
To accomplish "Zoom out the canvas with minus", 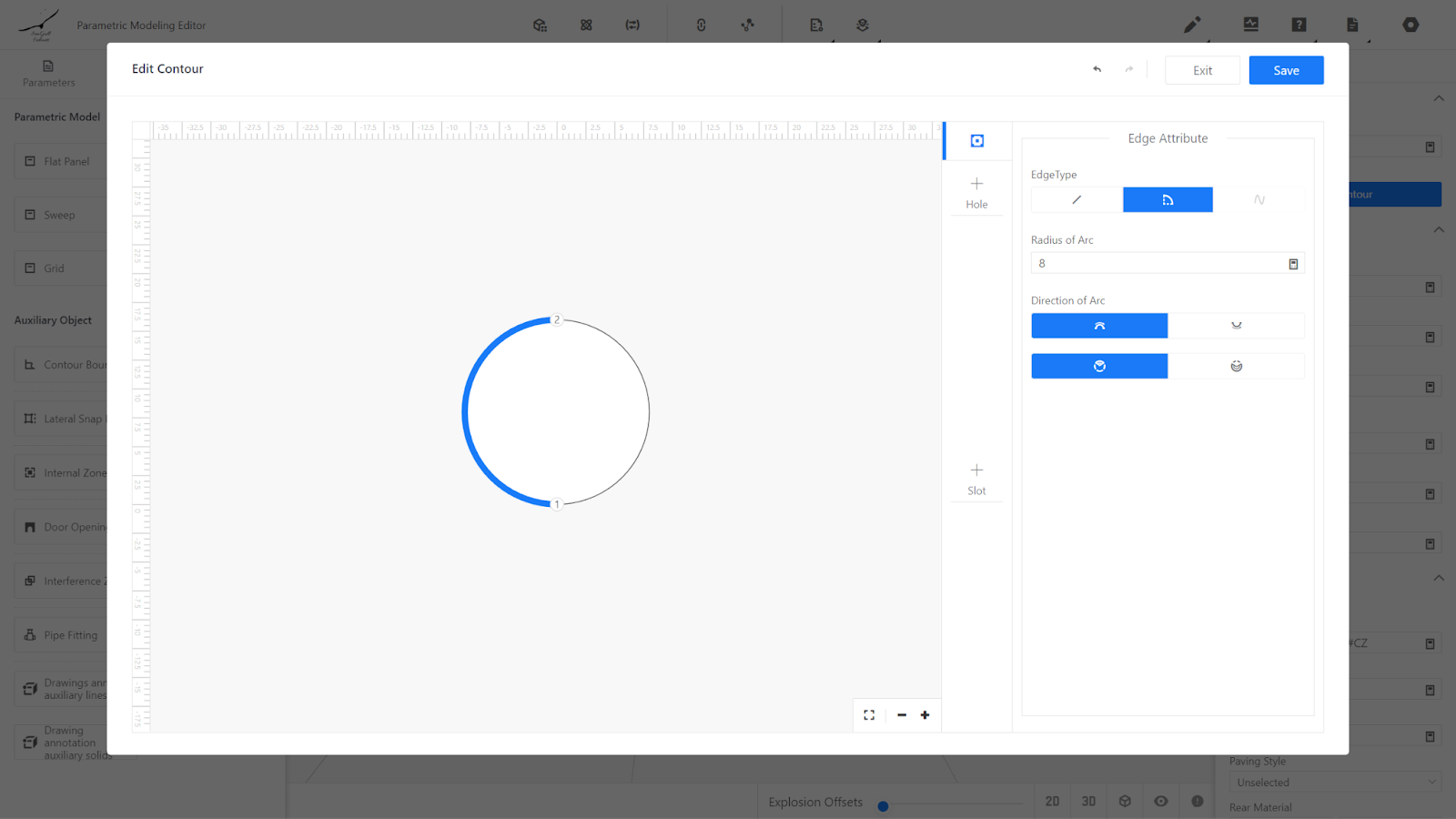I will [902, 715].
